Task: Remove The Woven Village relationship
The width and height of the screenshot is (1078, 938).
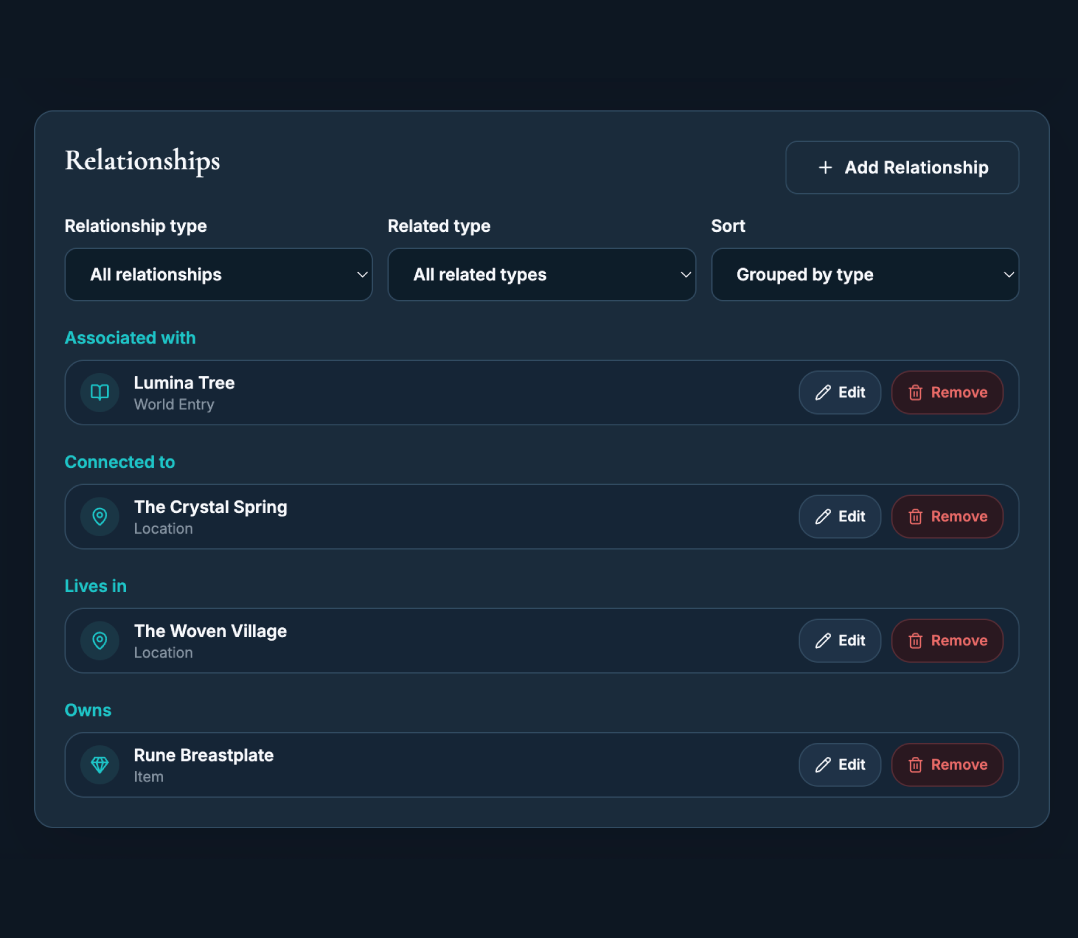Action: click(x=947, y=641)
